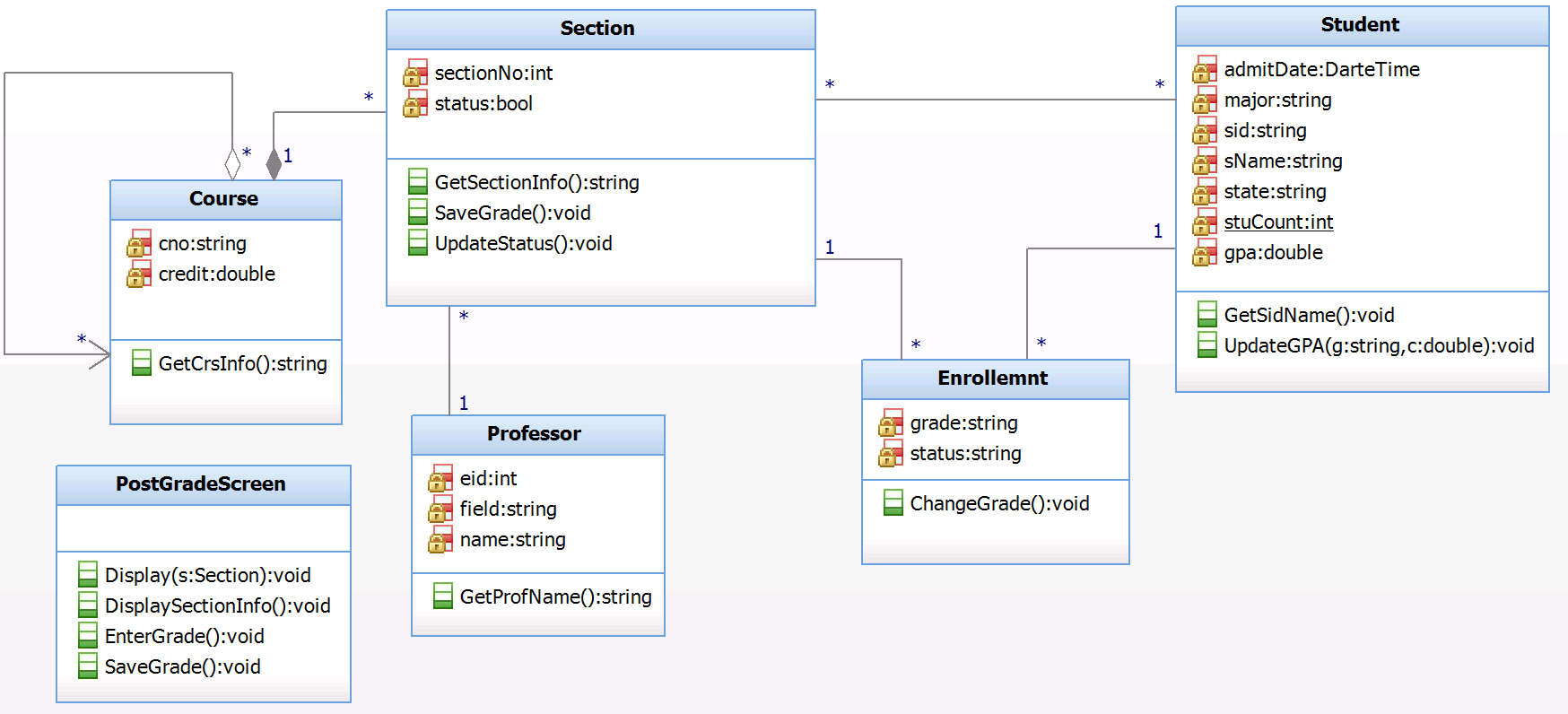Select the lock icon next to admitDate:DarteTime
Image resolution: width=1568 pixels, height=714 pixels.
(x=1205, y=70)
